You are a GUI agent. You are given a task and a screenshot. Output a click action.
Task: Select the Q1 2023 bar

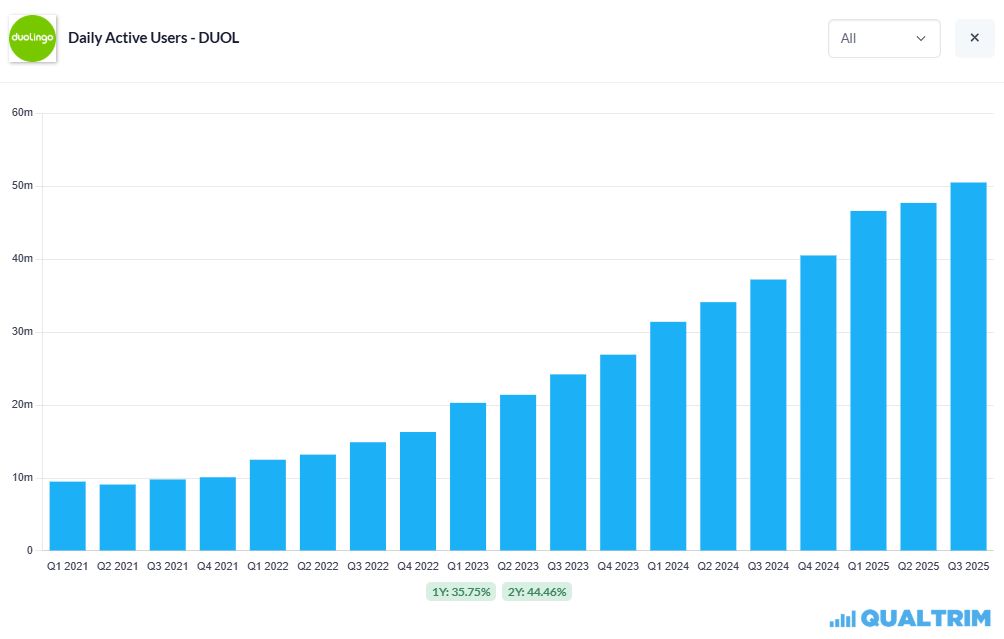pos(468,476)
